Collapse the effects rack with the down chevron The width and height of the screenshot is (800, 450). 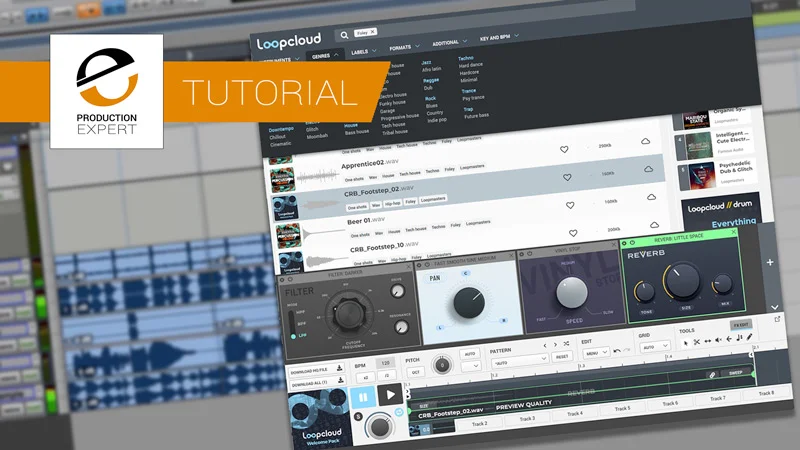coord(774,308)
